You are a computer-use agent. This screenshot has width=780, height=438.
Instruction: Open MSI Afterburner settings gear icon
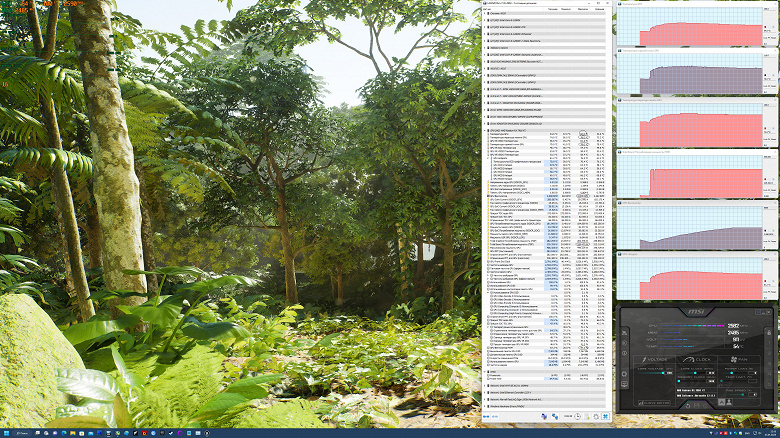(x=624, y=374)
